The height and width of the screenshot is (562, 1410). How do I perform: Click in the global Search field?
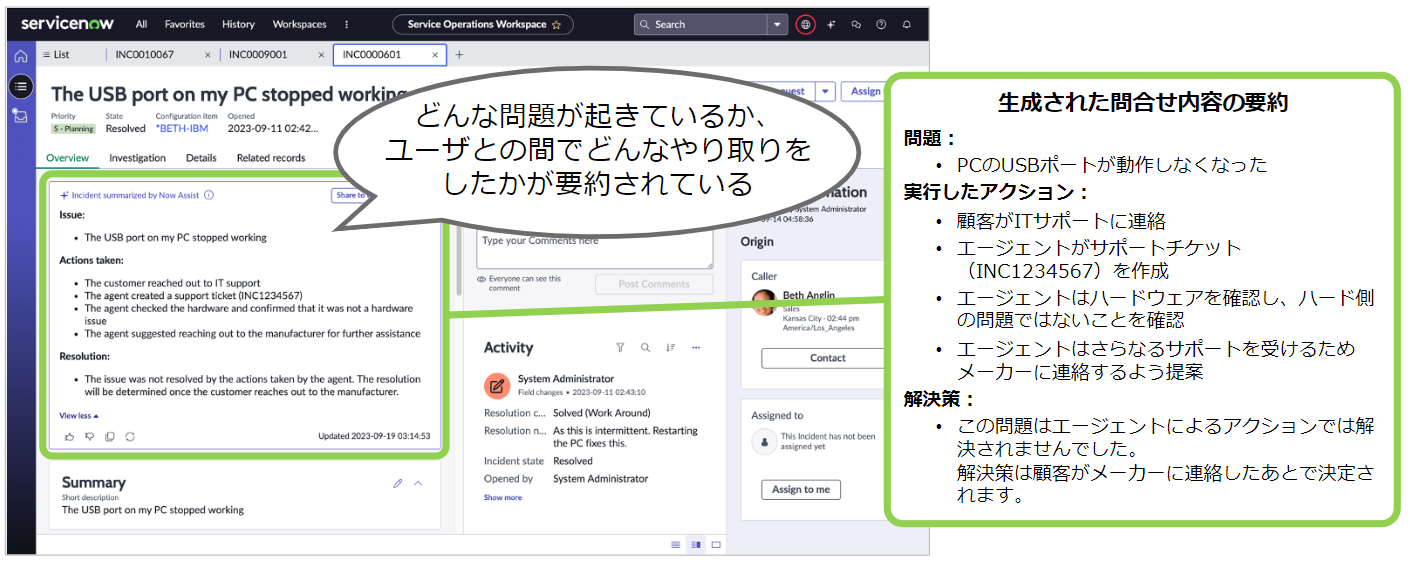[701, 24]
